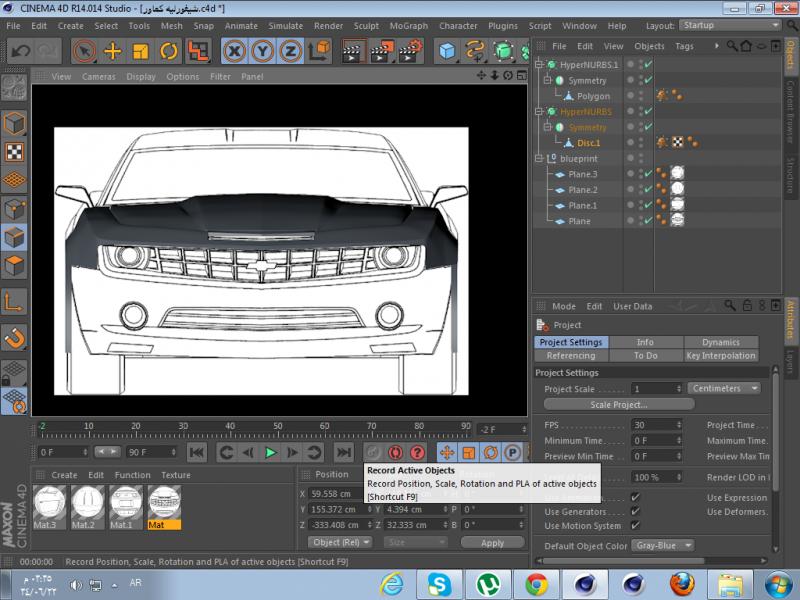The image size is (800, 600).
Task: Click the Render View clapperboard icon
Action: pos(353,51)
